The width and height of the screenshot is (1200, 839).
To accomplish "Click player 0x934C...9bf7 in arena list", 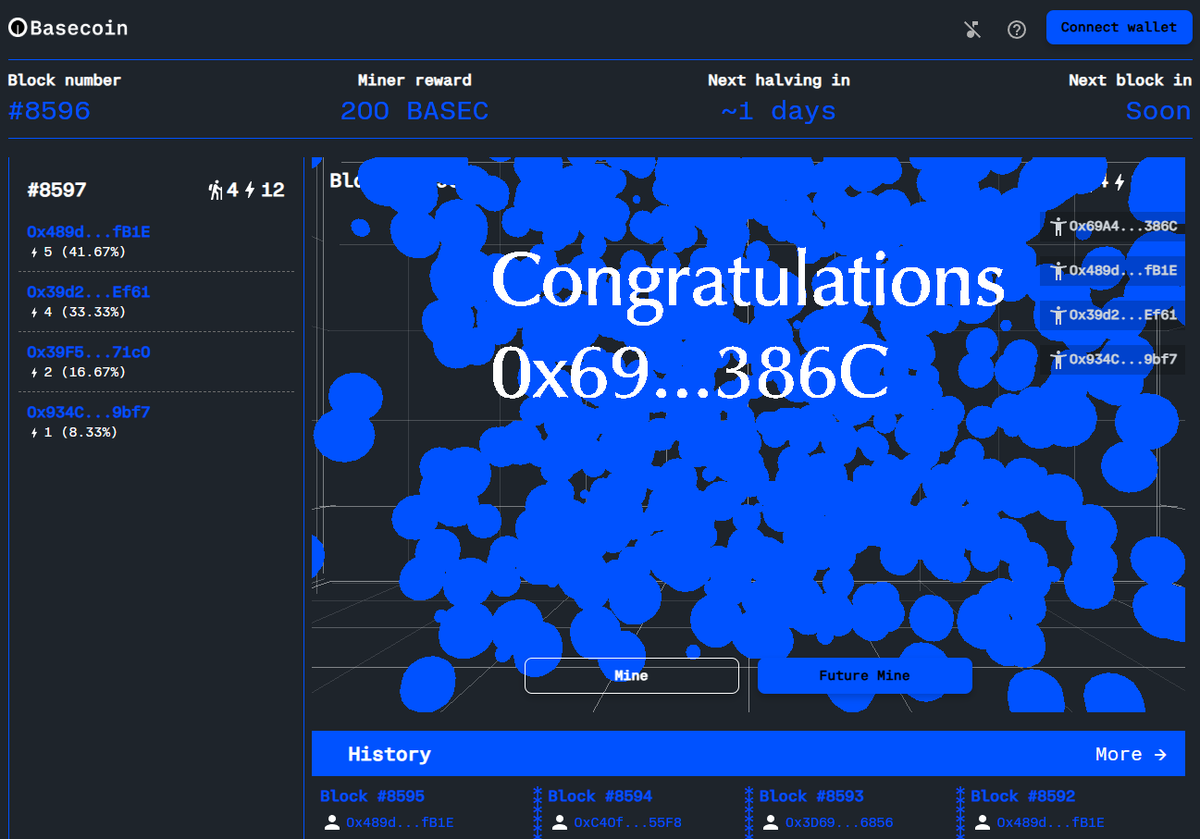I will (x=1123, y=359).
